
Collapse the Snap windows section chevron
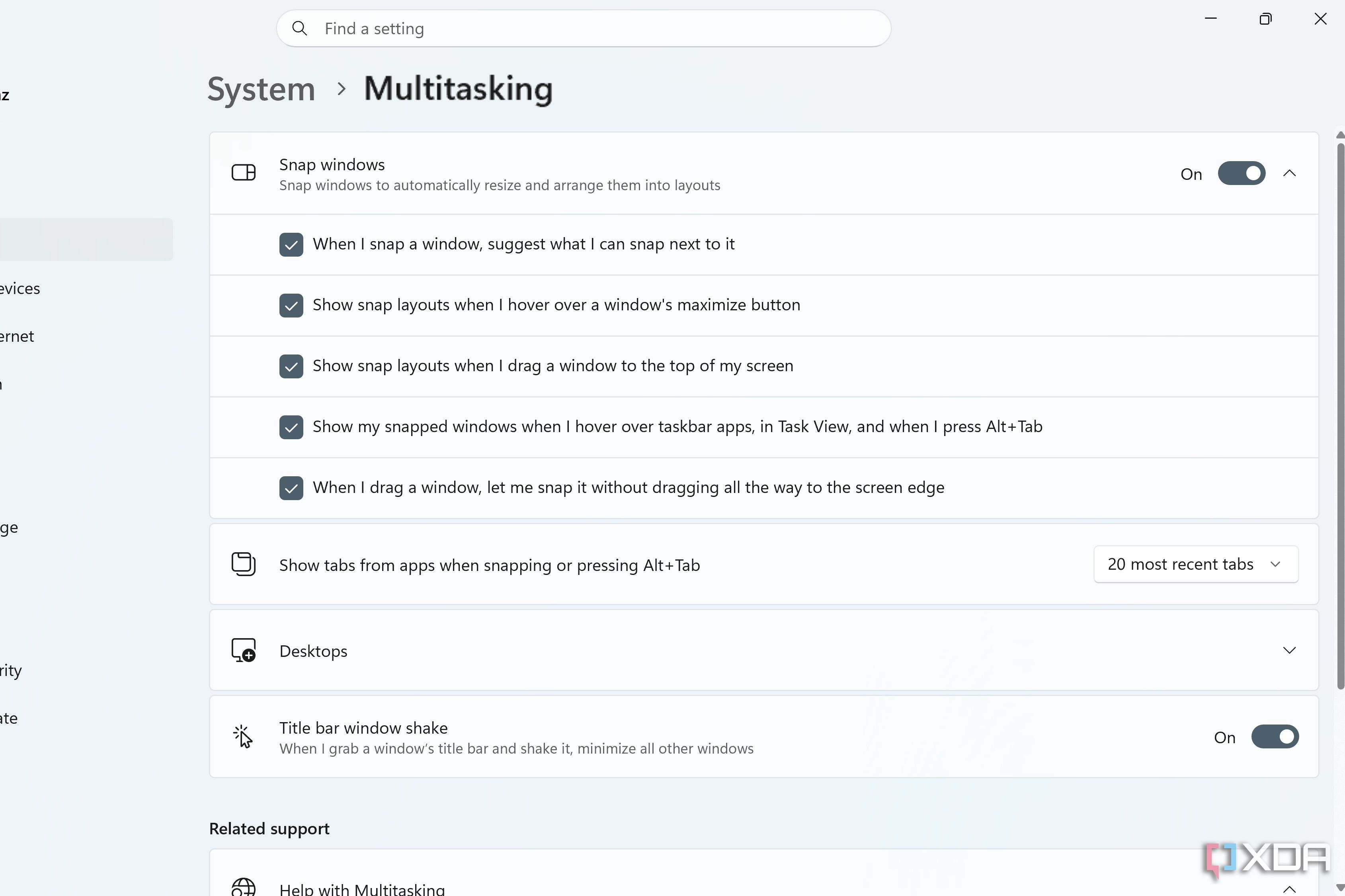tap(1289, 173)
